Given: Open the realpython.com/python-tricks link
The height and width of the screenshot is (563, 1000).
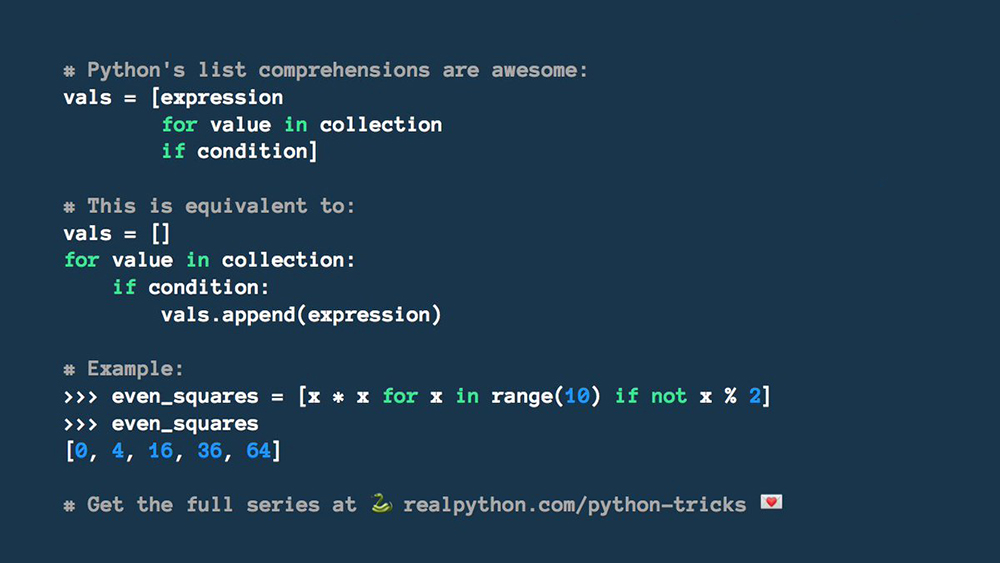Looking at the screenshot, I should coord(575,505).
